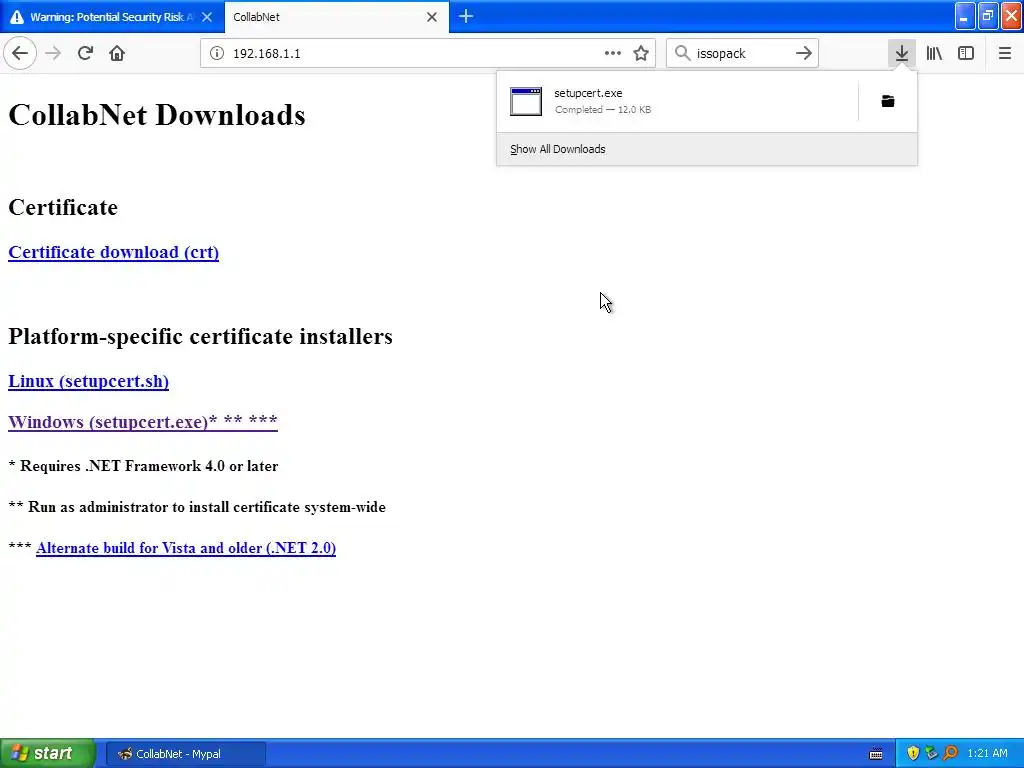This screenshot has height=768, width=1024.
Task: Click the Completed — 12.0 KB status
Action: 603,110
